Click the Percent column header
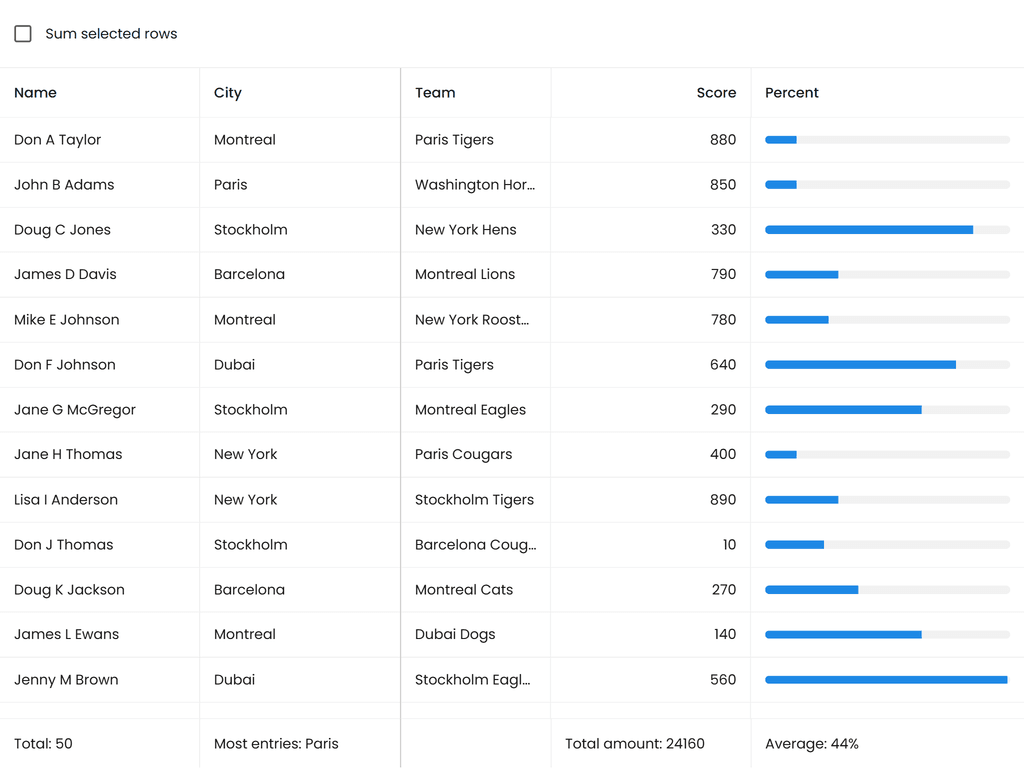Image resolution: width=1024 pixels, height=768 pixels. pyautogui.click(x=792, y=93)
